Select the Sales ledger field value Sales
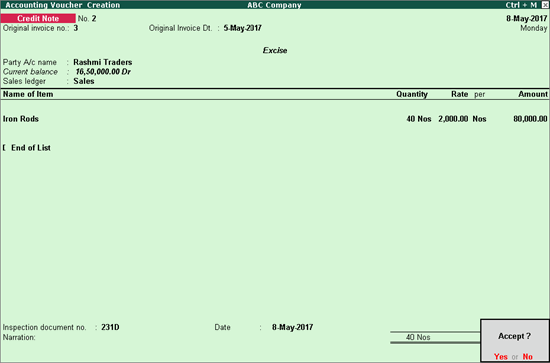550x363 pixels. 84,81
